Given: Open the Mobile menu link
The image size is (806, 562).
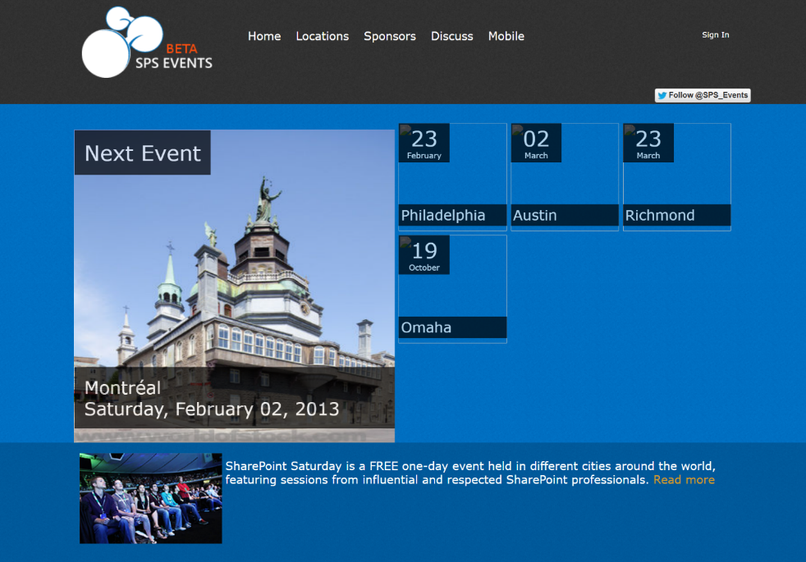Looking at the screenshot, I should pyautogui.click(x=506, y=37).
